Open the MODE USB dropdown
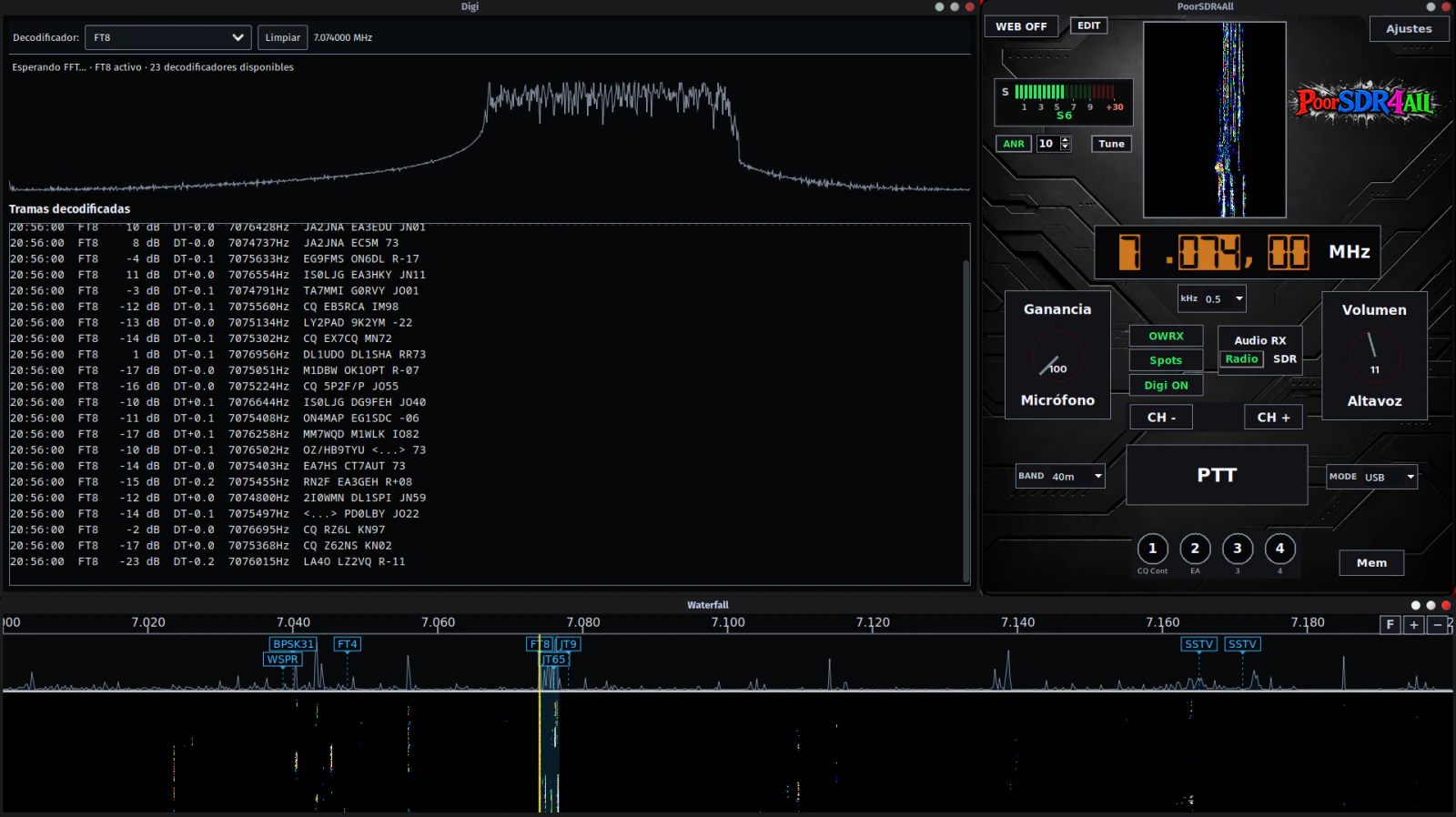1456x817 pixels. (x=1372, y=477)
